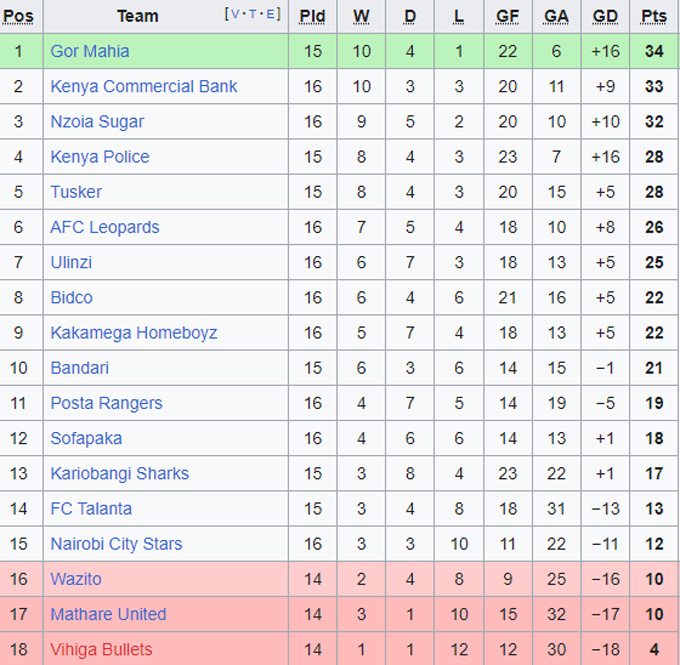
Task: Click the Bidco team link
Action: 71,297
